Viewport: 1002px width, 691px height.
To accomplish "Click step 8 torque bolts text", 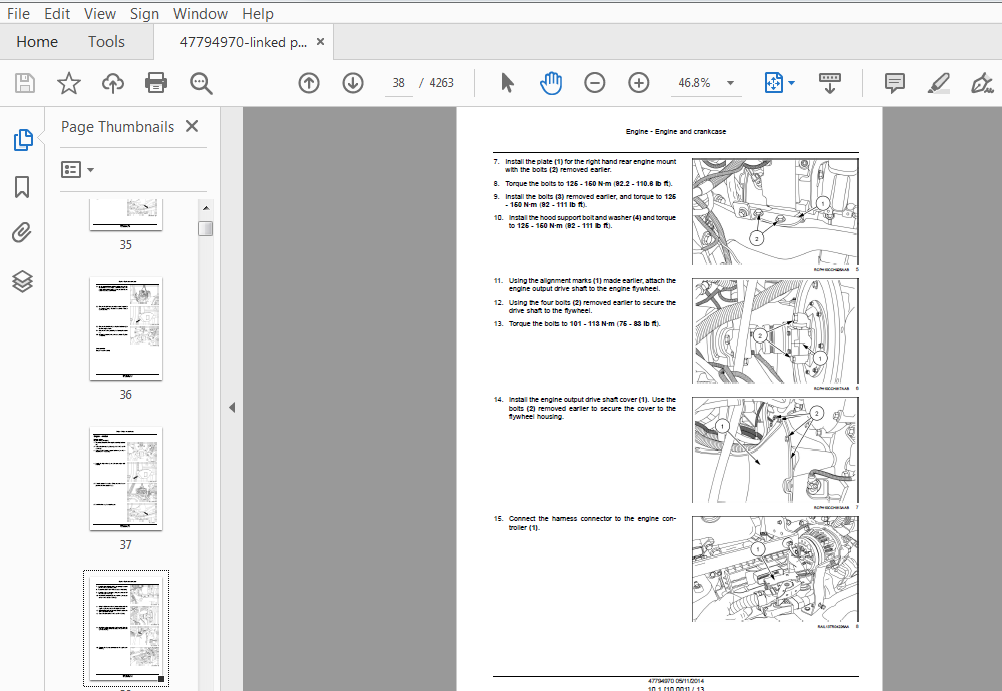I will (589, 183).
